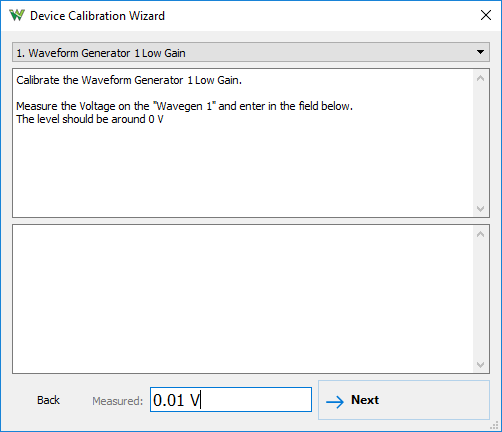The height and width of the screenshot is (432, 502).
Task: Click inside the empty lower log text area
Action: point(243,299)
